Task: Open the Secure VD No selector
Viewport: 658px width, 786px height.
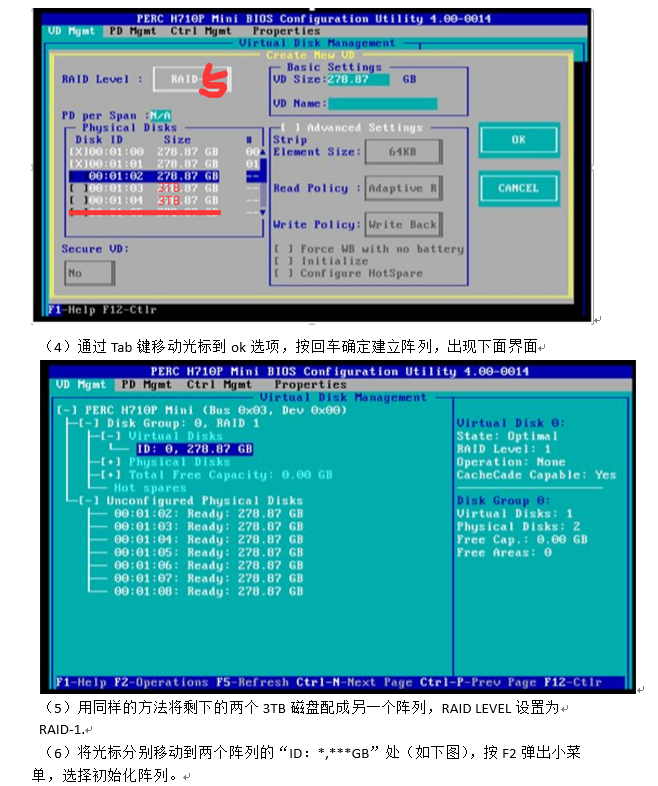Action: click(89, 273)
